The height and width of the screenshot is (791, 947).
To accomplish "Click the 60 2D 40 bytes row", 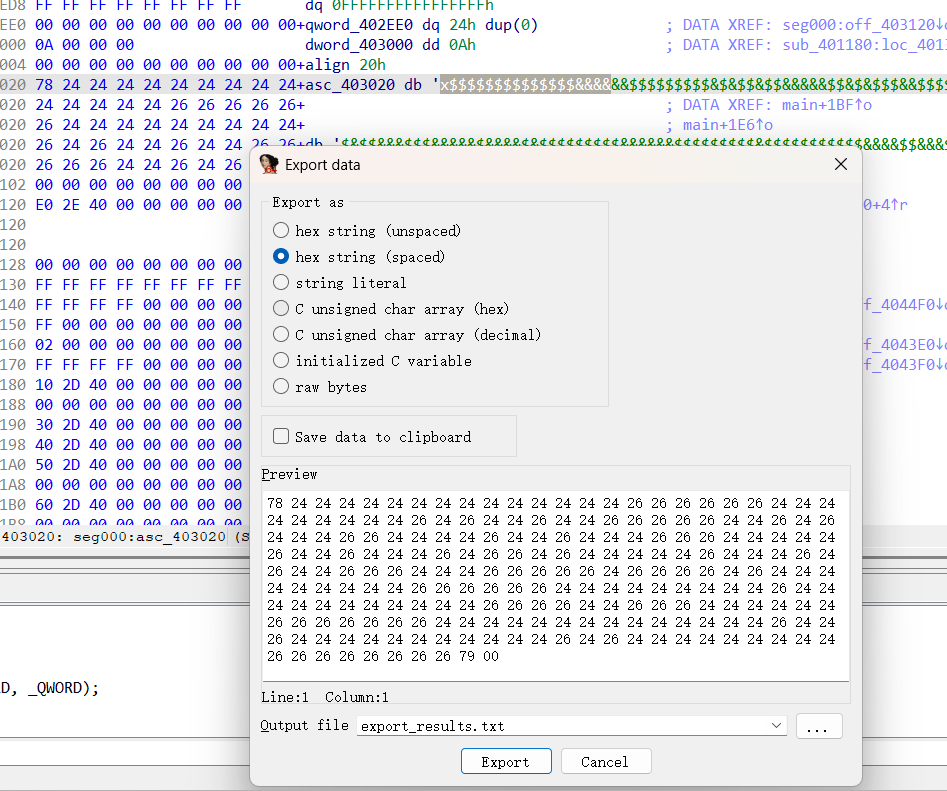I will point(138,504).
